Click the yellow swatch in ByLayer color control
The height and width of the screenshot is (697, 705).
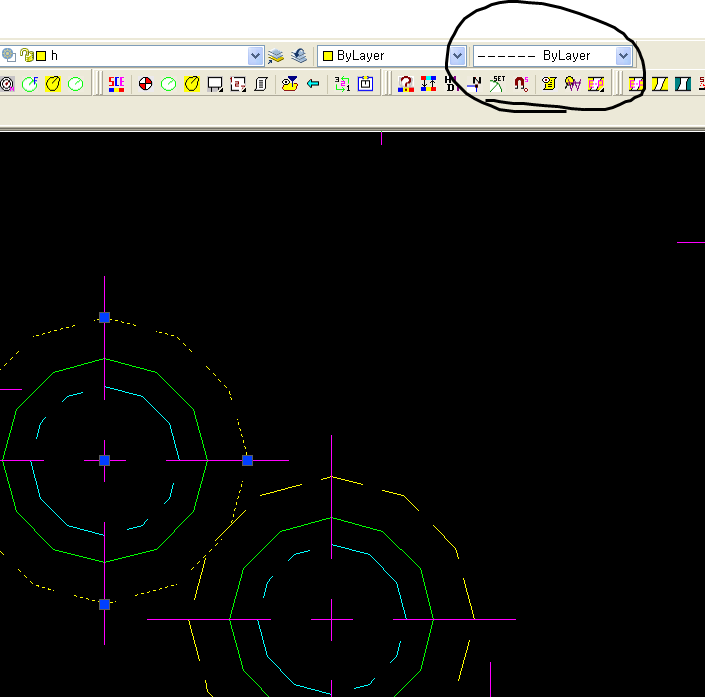pos(328,56)
